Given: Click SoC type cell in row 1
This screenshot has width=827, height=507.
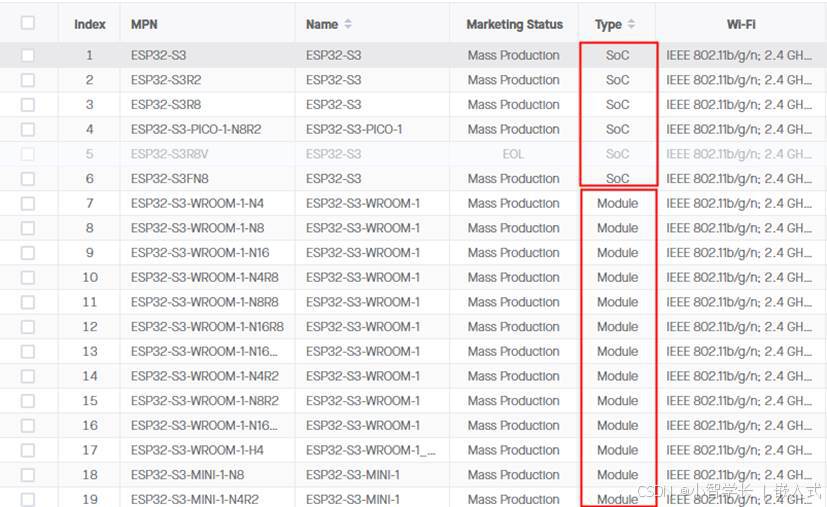Looking at the screenshot, I should click(618, 55).
